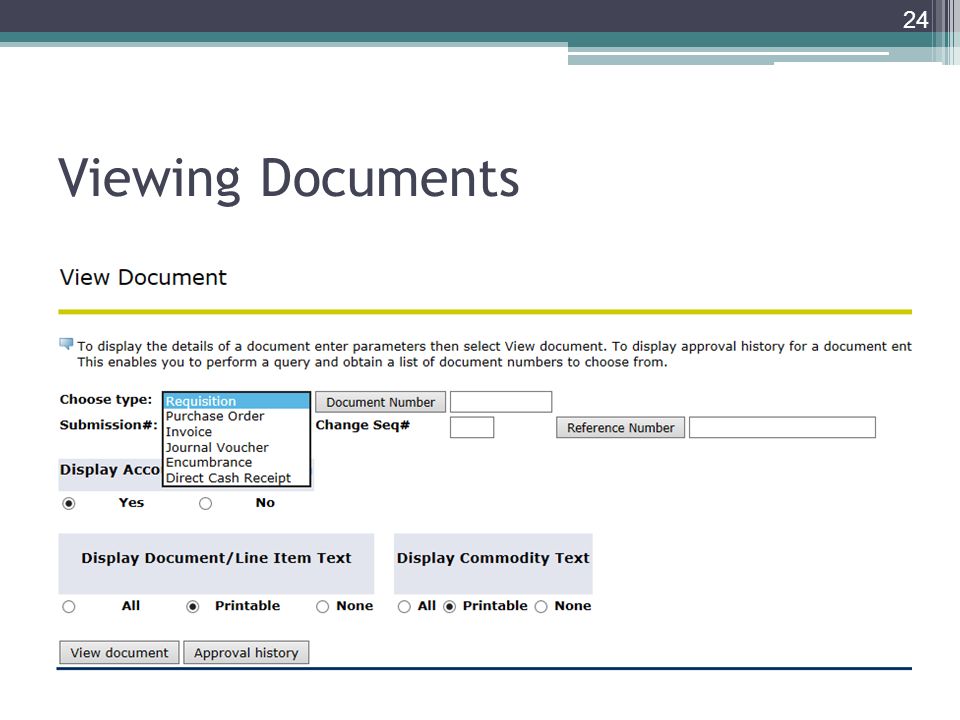This screenshot has height=720, width=960.
Task: Click the Display Document/Line Item Text heading
Action: 216,558
